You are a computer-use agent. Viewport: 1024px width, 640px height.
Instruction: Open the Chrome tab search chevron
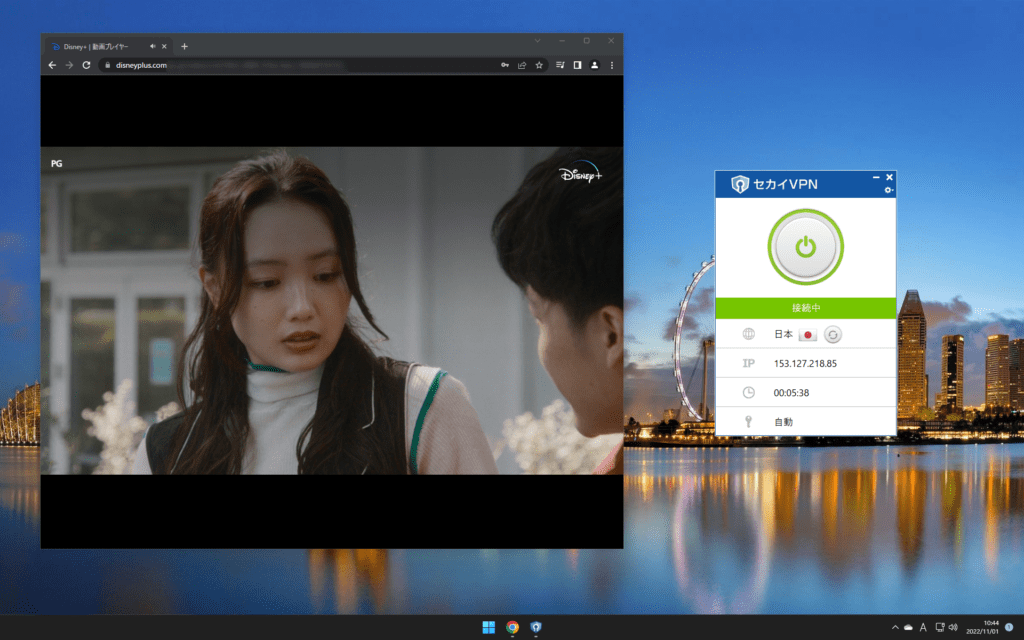click(x=537, y=40)
